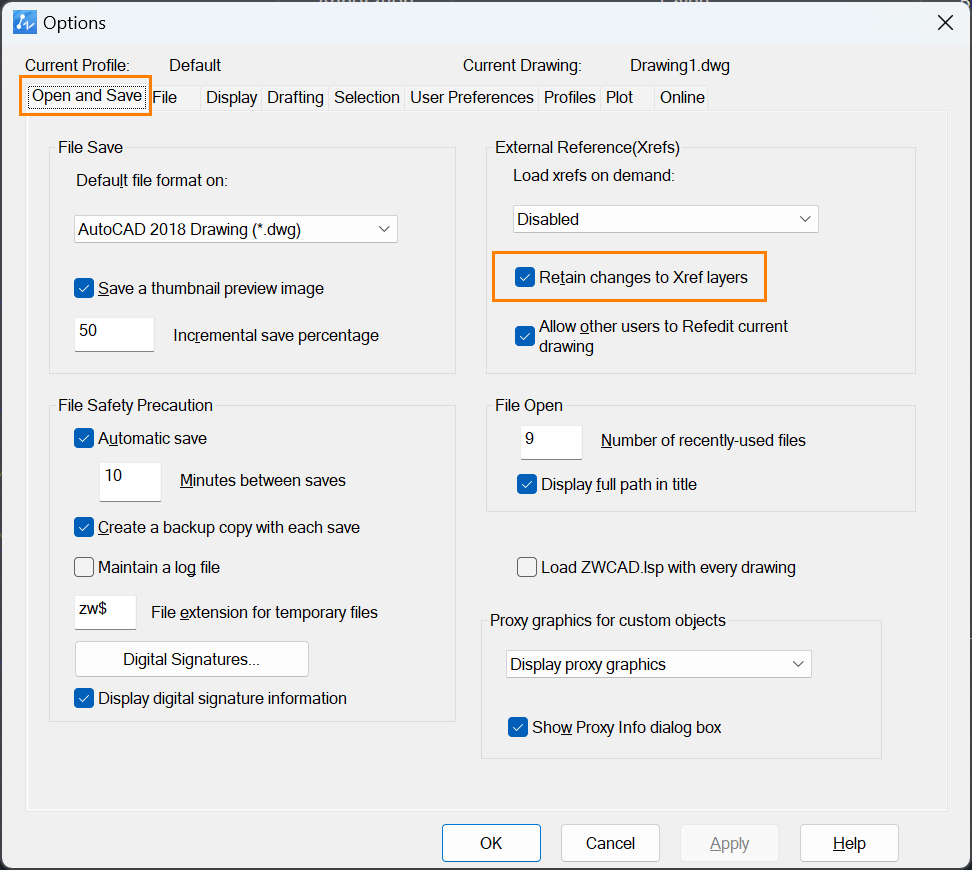The width and height of the screenshot is (972, 870).
Task: Click the Cancel button
Action: (610, 843)
